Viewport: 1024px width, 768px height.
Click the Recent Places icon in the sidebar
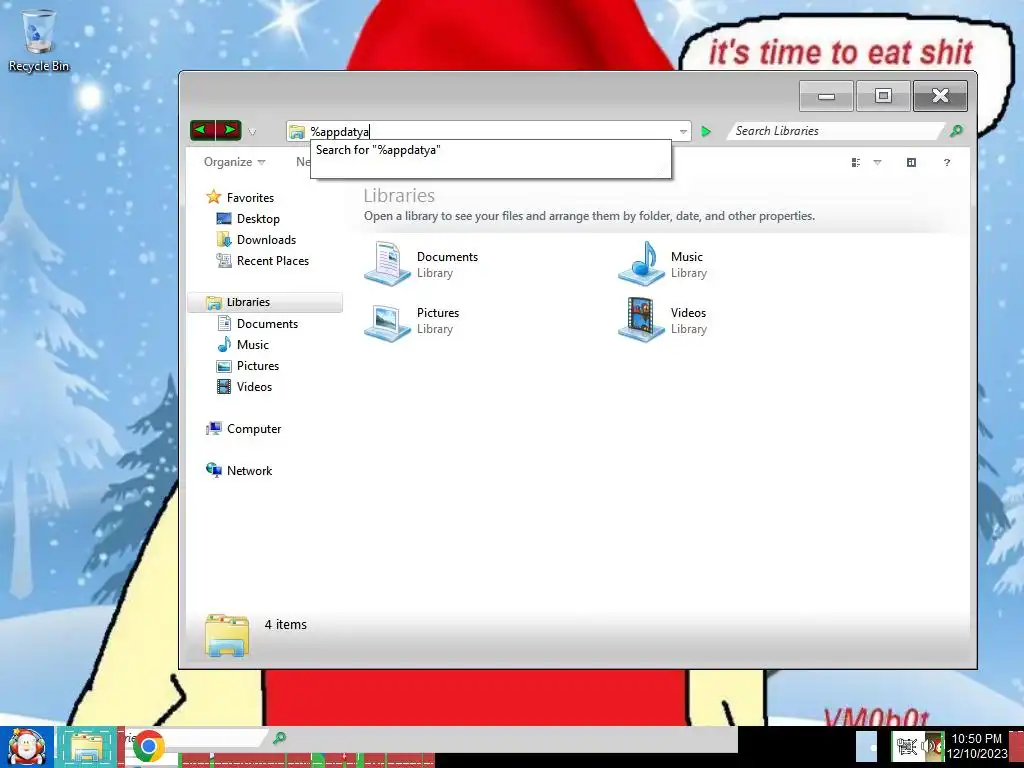tap(223, 260)
